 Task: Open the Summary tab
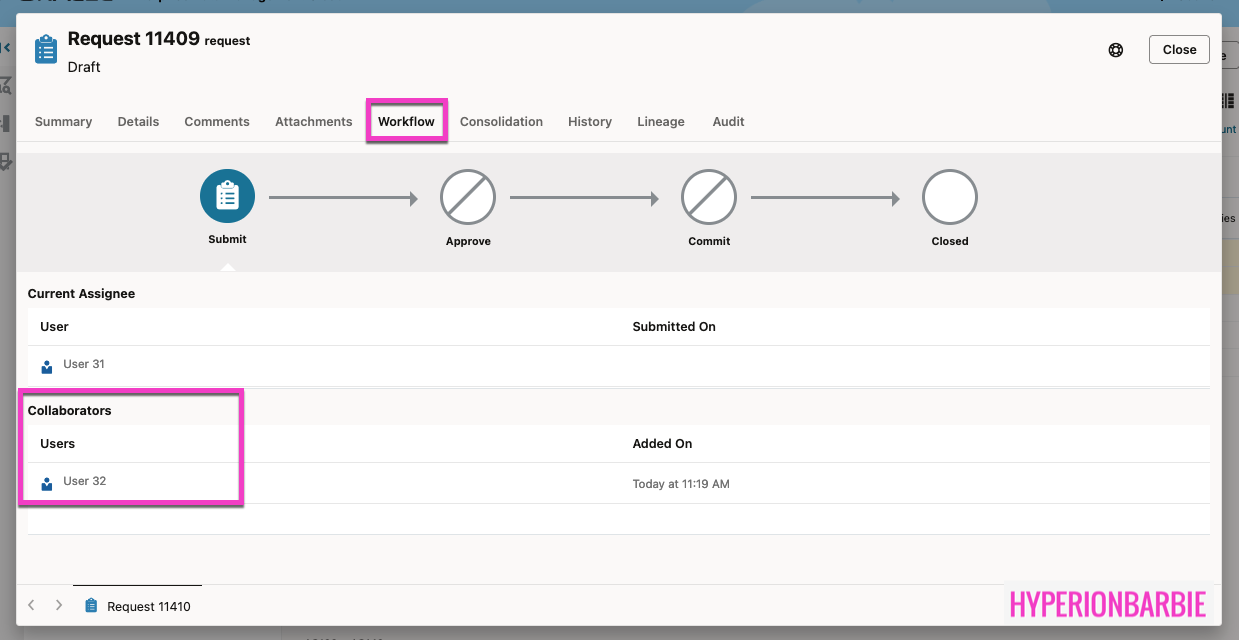coord(63,122)
